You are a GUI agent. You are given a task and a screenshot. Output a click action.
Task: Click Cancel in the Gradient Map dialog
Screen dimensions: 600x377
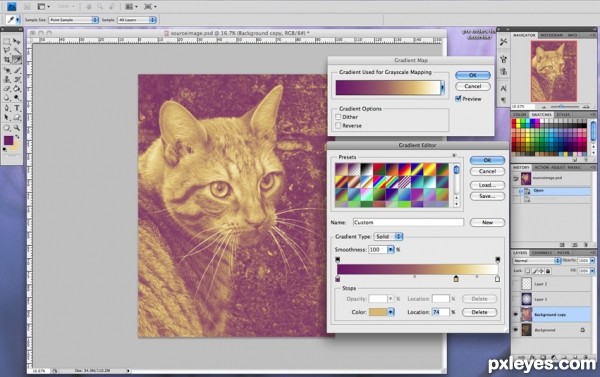click(473, 86)
